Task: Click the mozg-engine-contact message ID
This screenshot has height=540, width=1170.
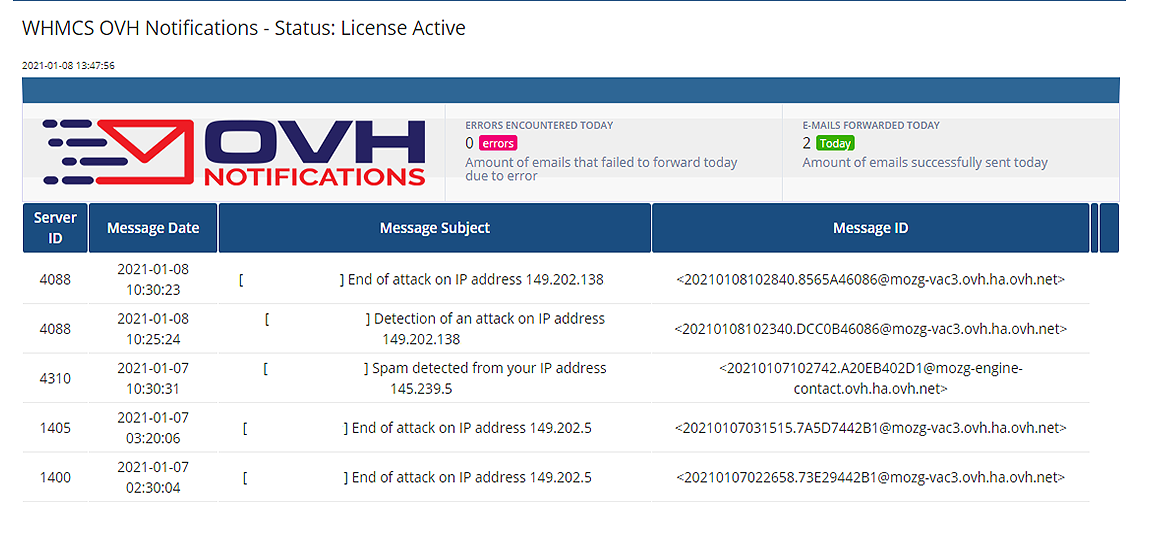Action: (x=870, y=378)
